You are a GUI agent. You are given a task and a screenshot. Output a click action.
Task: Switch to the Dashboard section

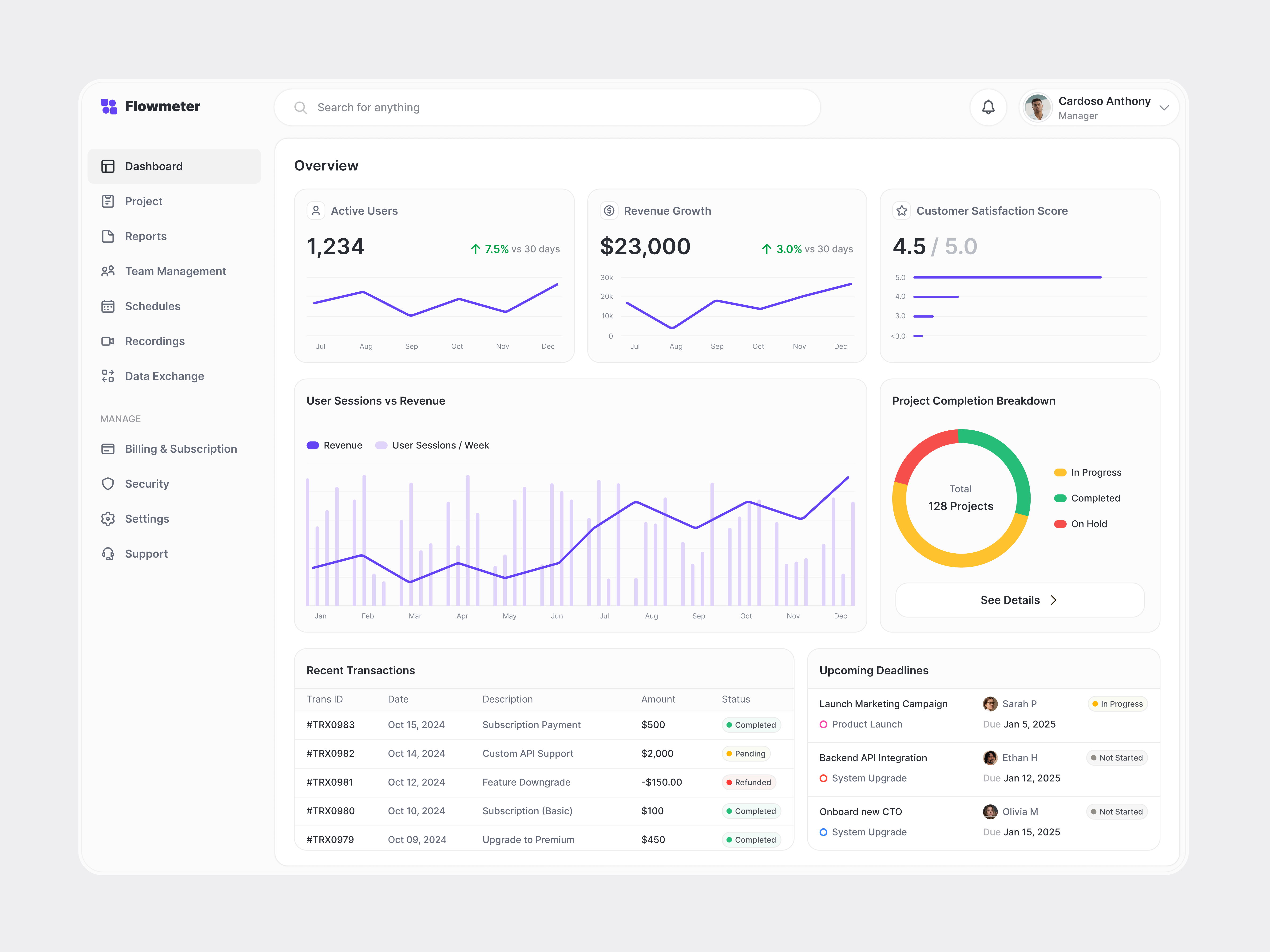(x=153, y=166)
